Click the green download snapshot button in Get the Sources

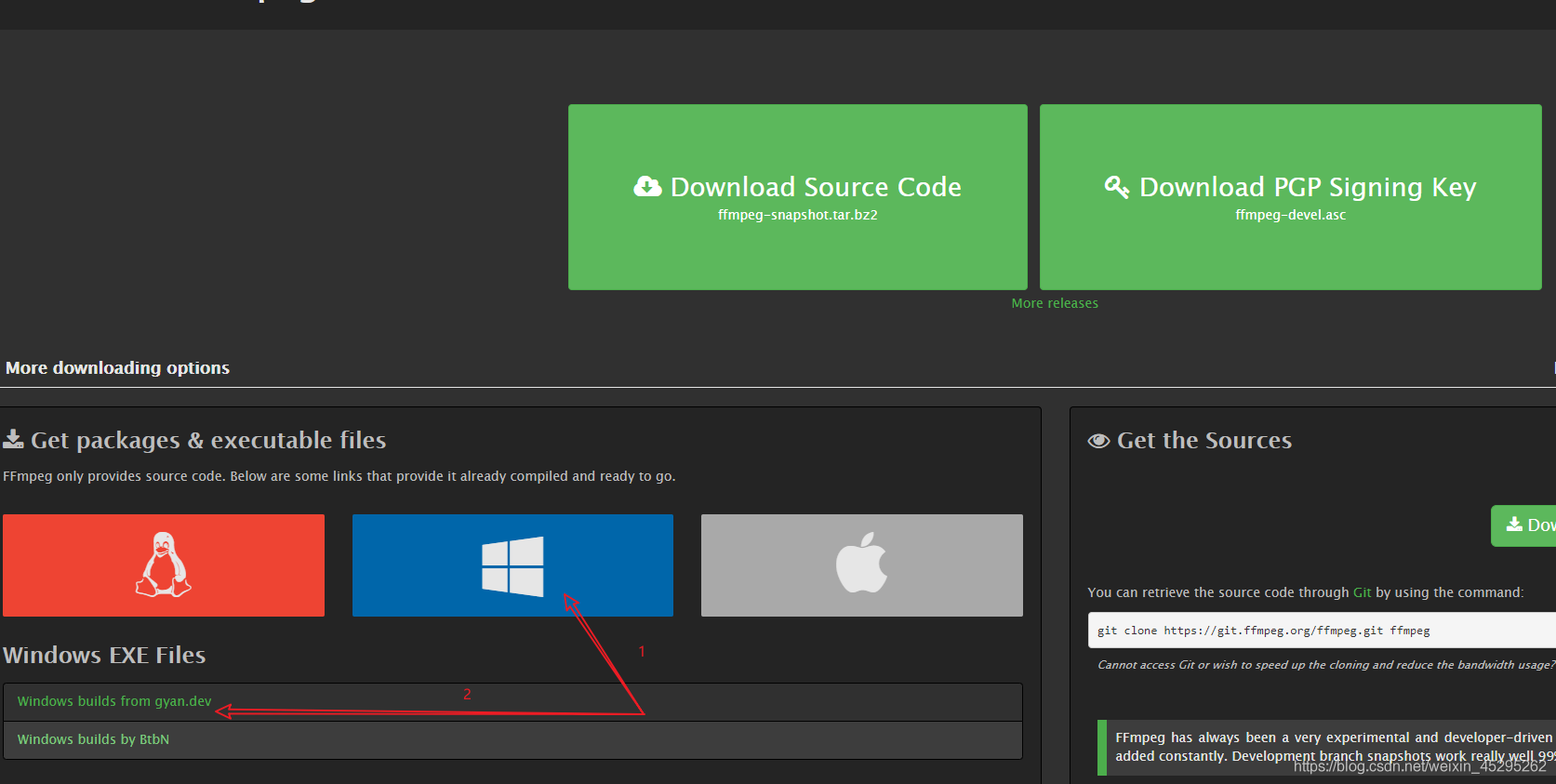pos(1523,525)
